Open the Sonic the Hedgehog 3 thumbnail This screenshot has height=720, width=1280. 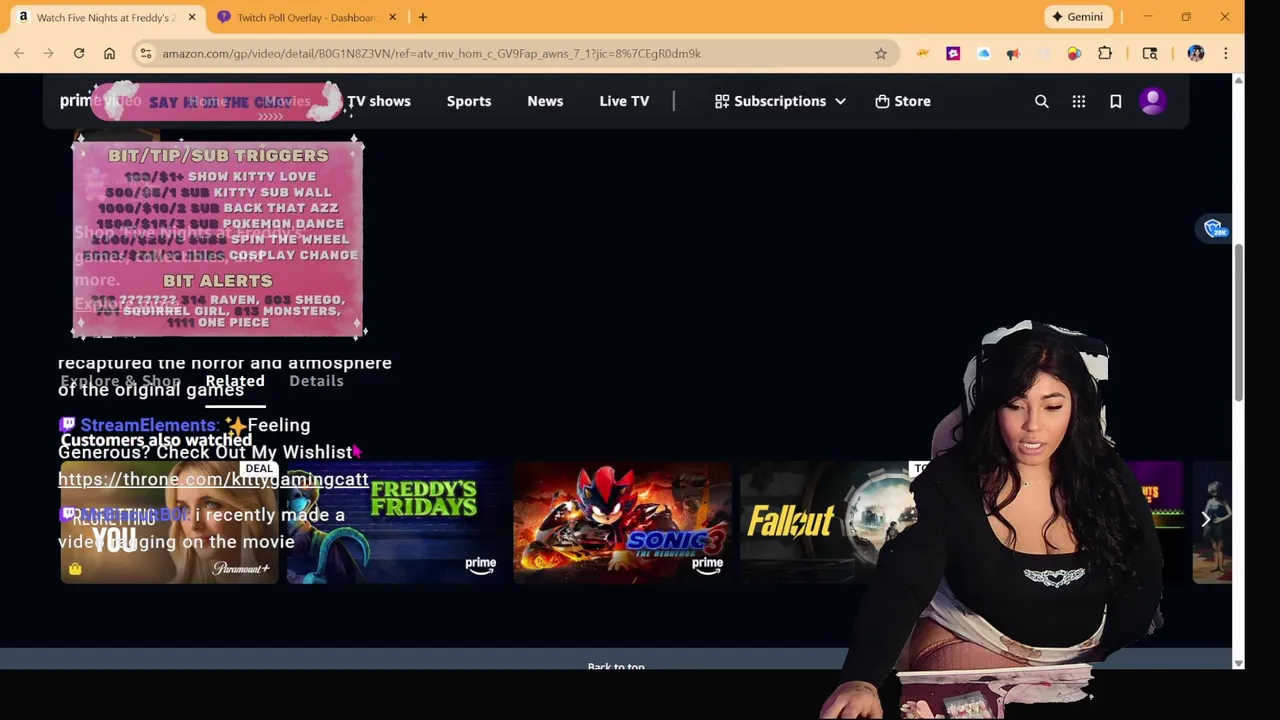(x=622, y=522)
